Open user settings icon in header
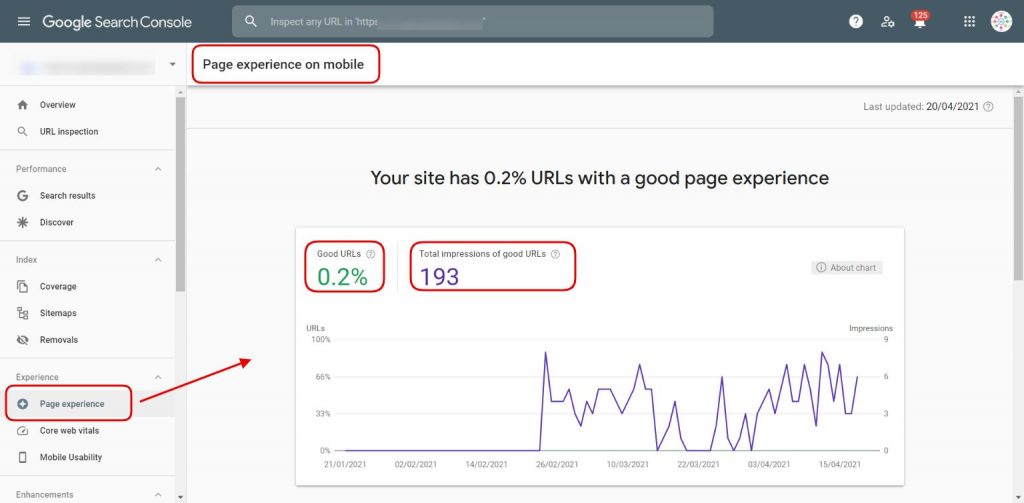Image resolution: width=1024 pixels, height=503 pixels. (x=888, y=22)
